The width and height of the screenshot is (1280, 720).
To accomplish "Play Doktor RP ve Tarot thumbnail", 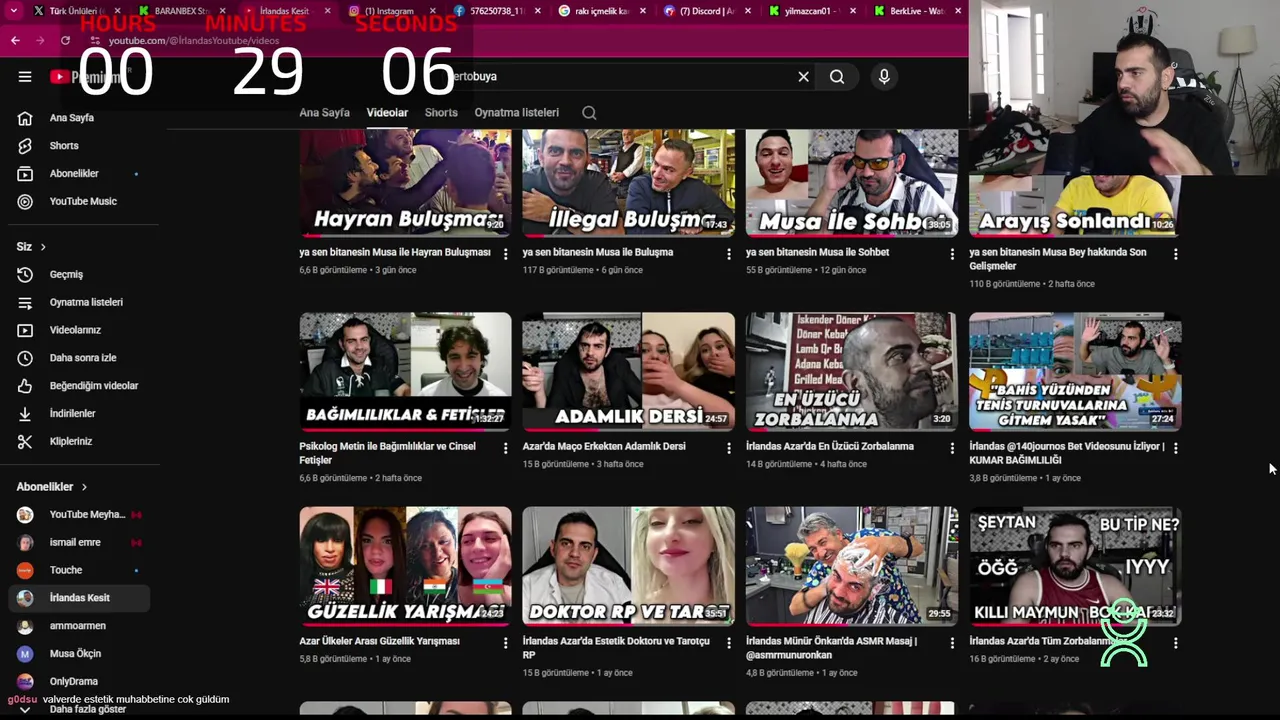I will [x=628, y=566].
